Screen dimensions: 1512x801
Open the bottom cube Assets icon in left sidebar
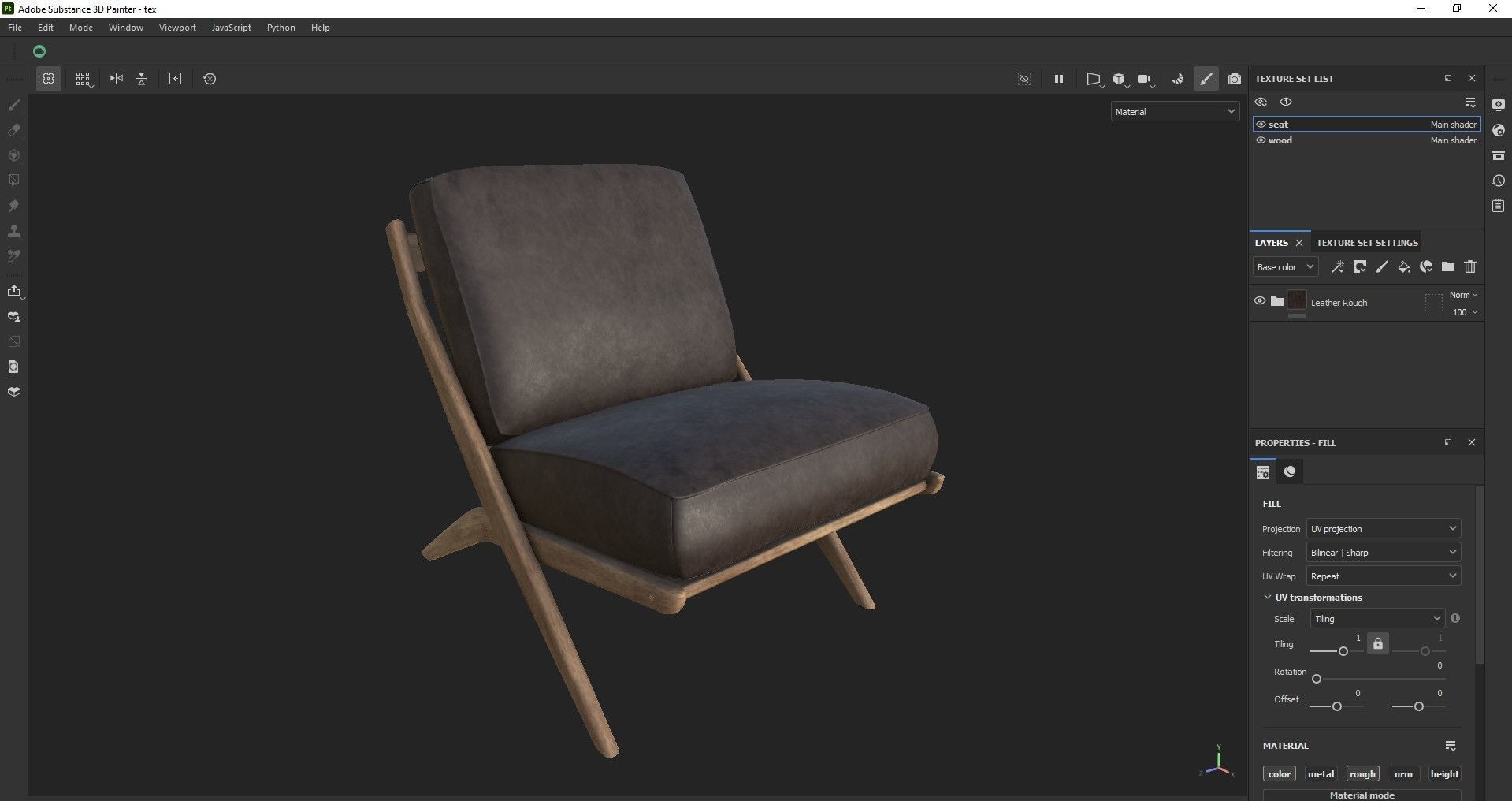pyautogui.click(x=13, y=392)
